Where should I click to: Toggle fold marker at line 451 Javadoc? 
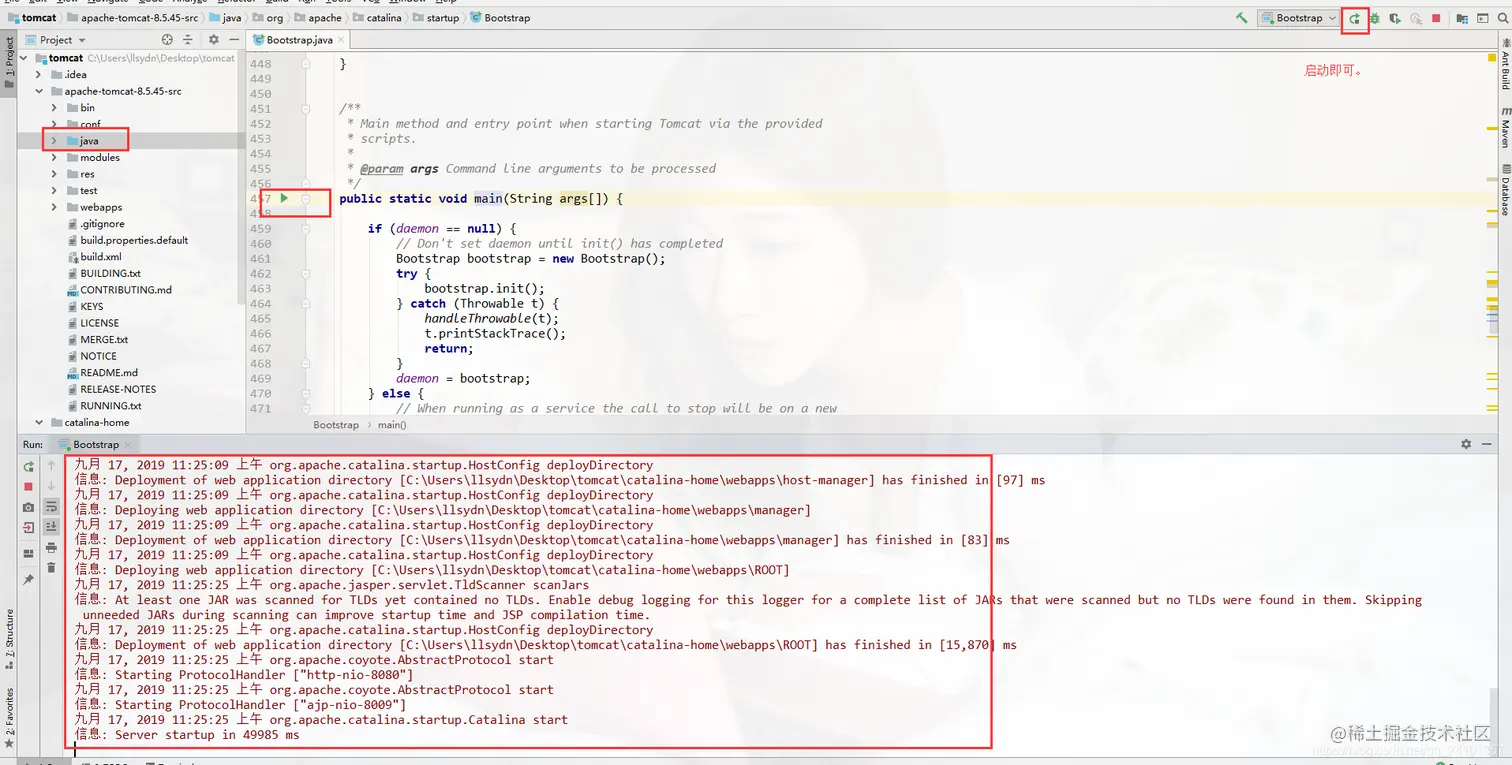pyautogui.click(x=306, y=109)
